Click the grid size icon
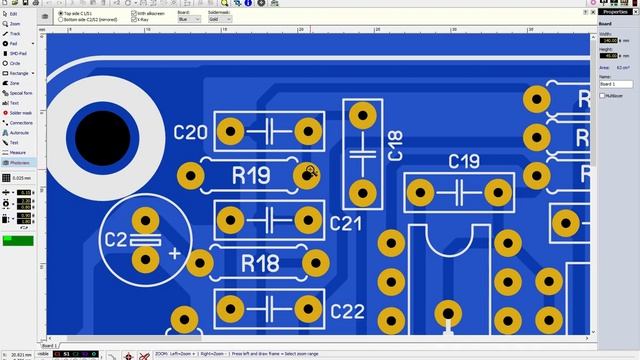The height and width of the screenshot is (360, 640). (x=6, y=178)
